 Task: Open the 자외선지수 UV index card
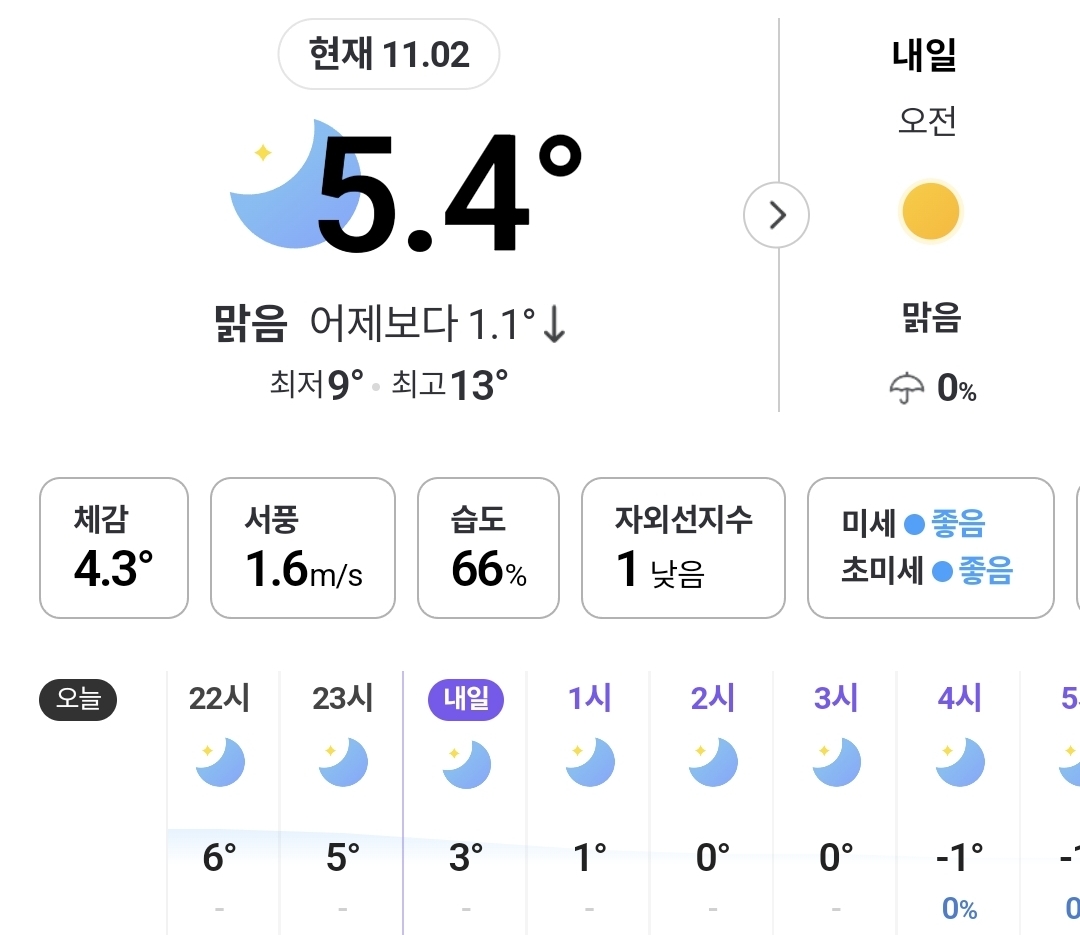click(x=683, y=548)
